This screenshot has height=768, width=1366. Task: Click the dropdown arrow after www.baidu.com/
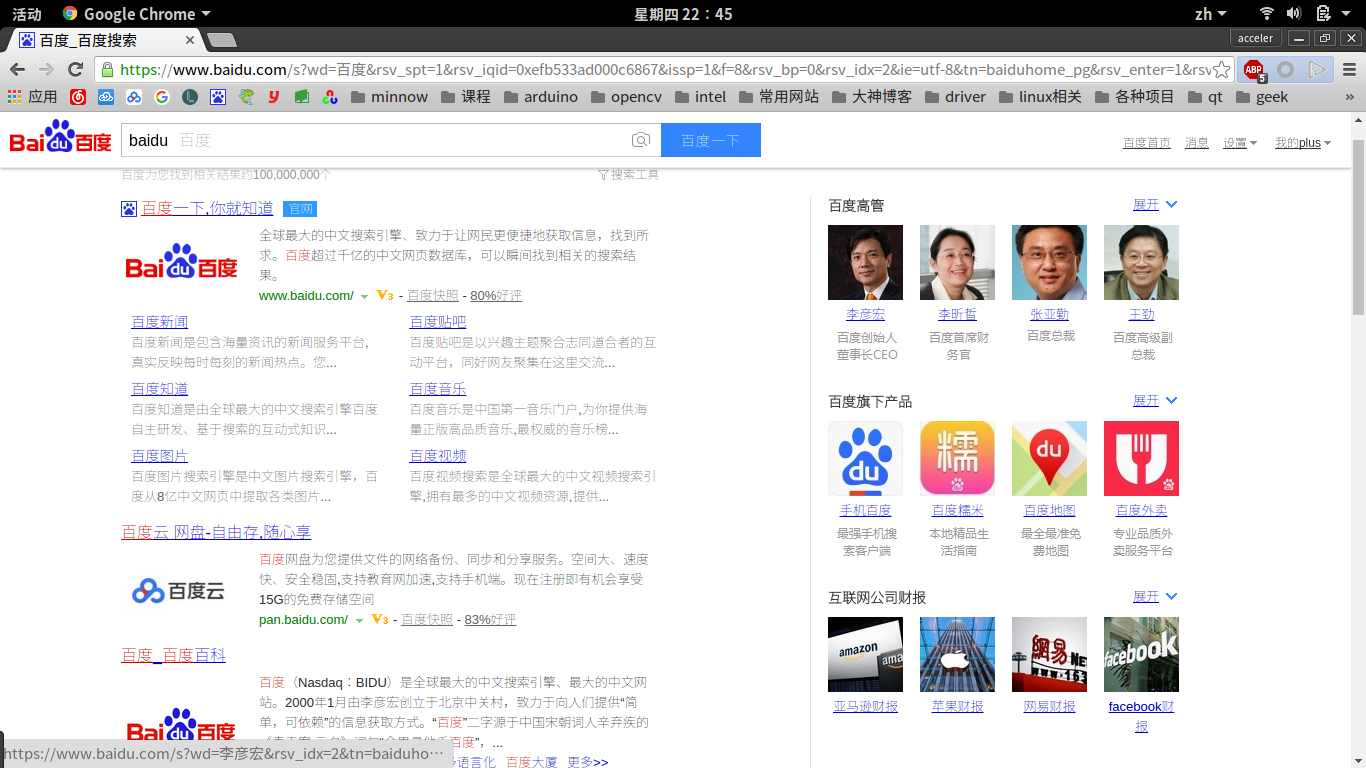(x=364, y=297)
